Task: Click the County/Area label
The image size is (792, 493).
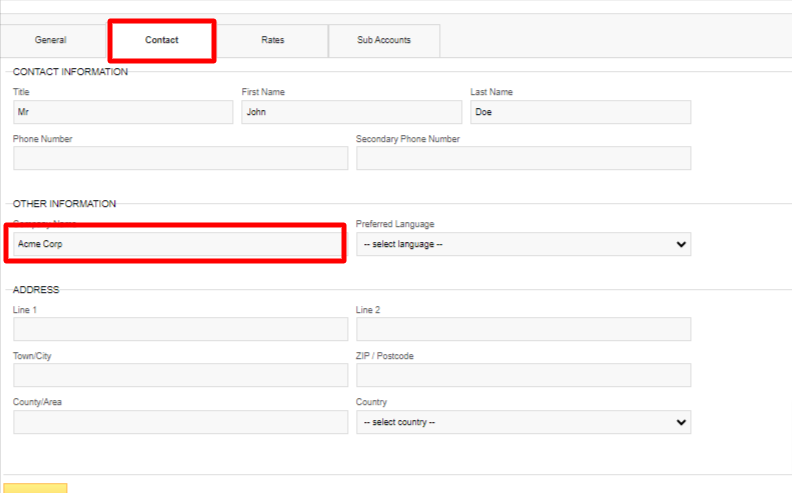Action: pos(37,402)
